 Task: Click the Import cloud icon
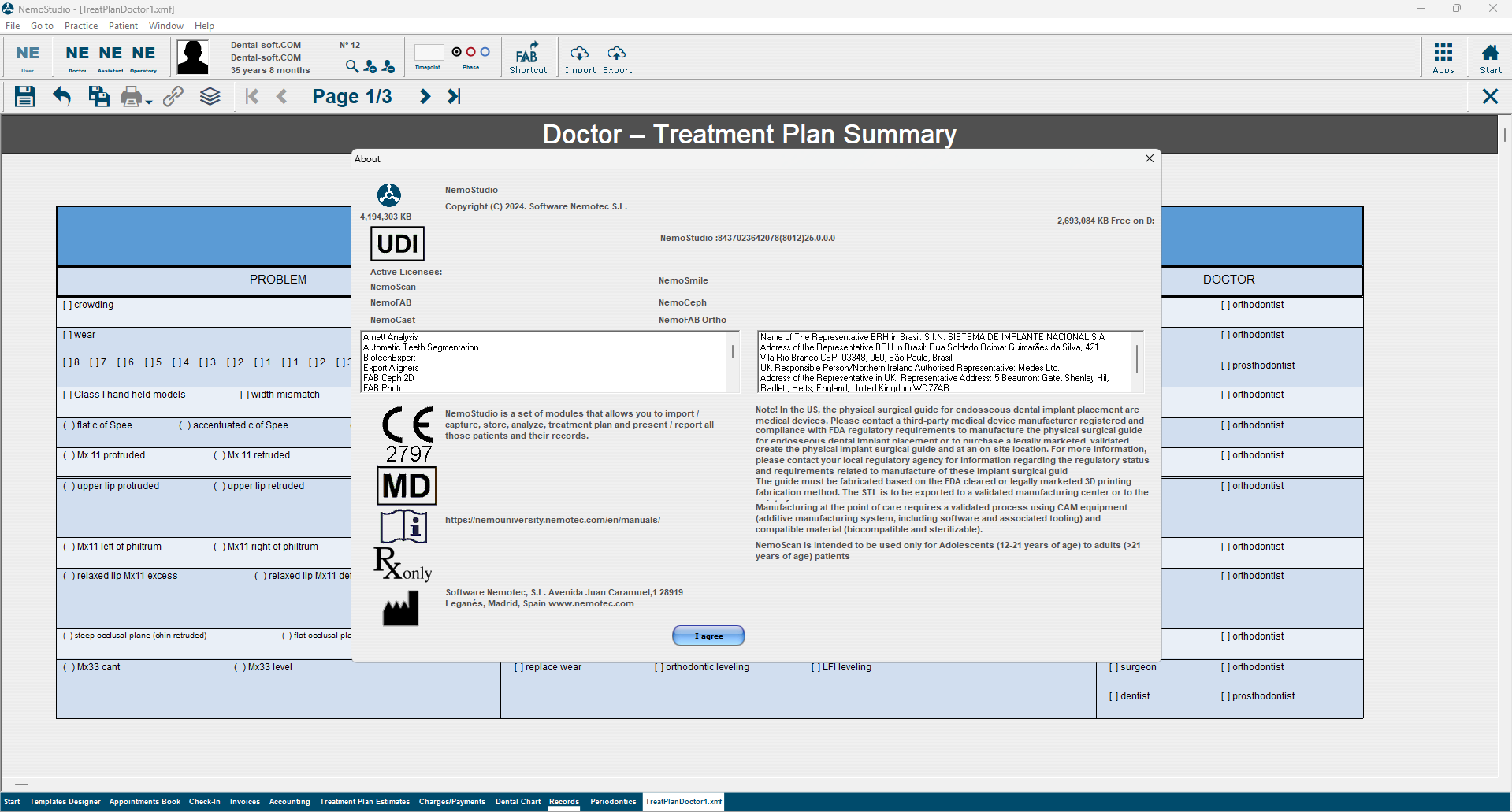(x=580, y=57)
